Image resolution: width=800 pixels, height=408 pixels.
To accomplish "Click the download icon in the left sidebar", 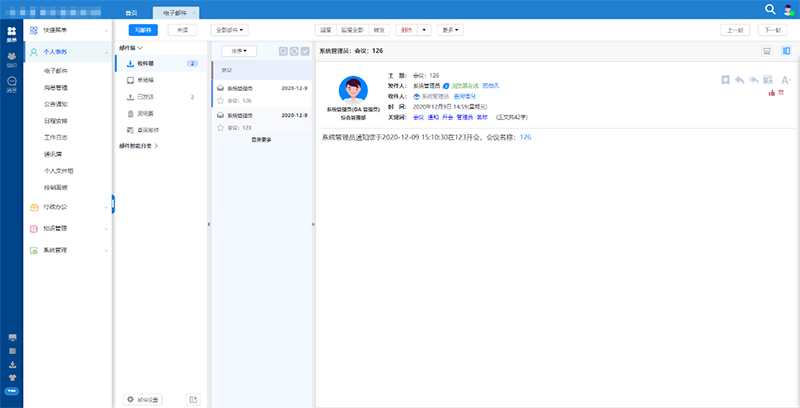I will coord(12,364).
